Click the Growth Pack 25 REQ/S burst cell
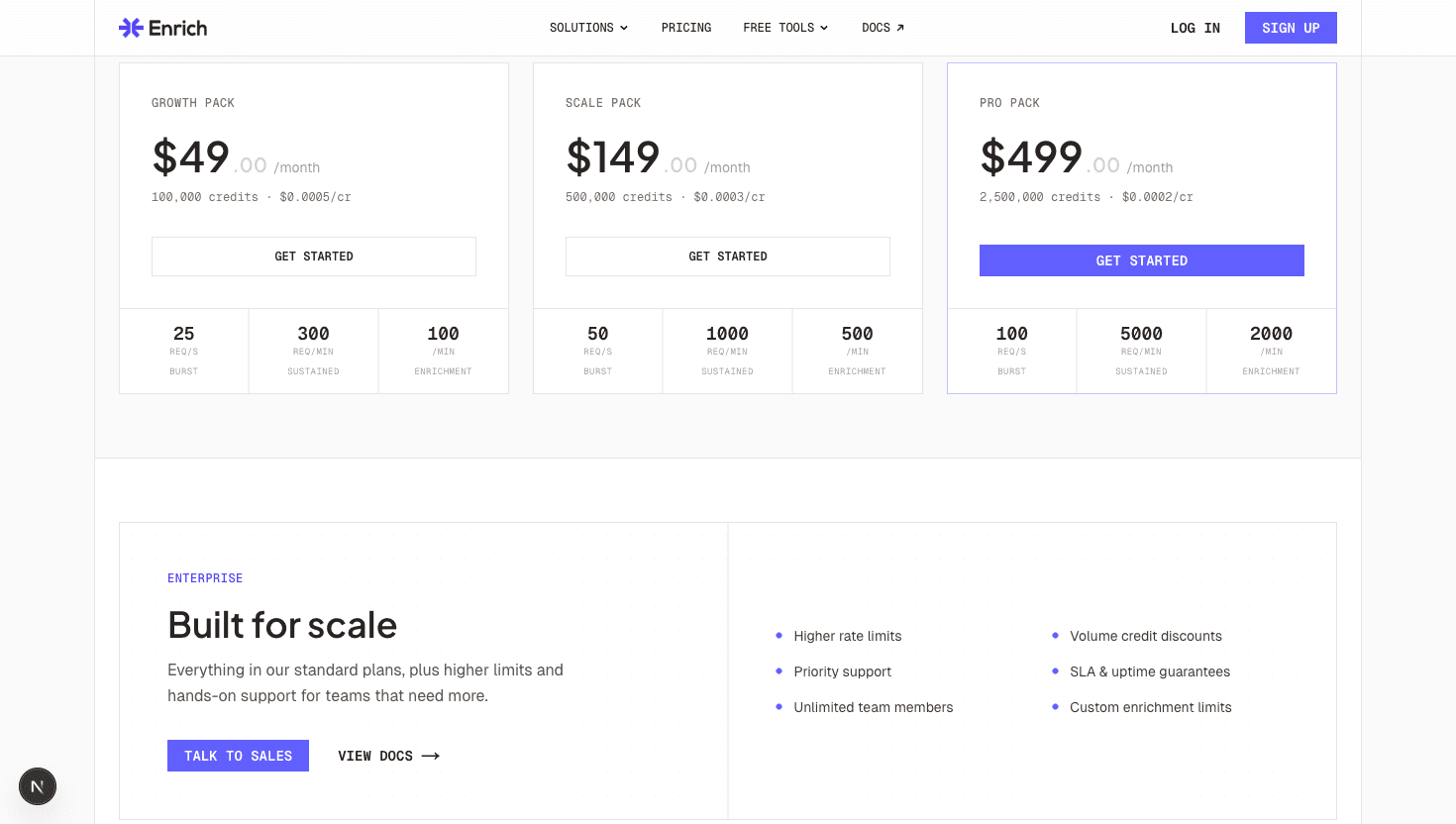The height and width of the screenshot is (824, 1456). (x=183, y=350)
